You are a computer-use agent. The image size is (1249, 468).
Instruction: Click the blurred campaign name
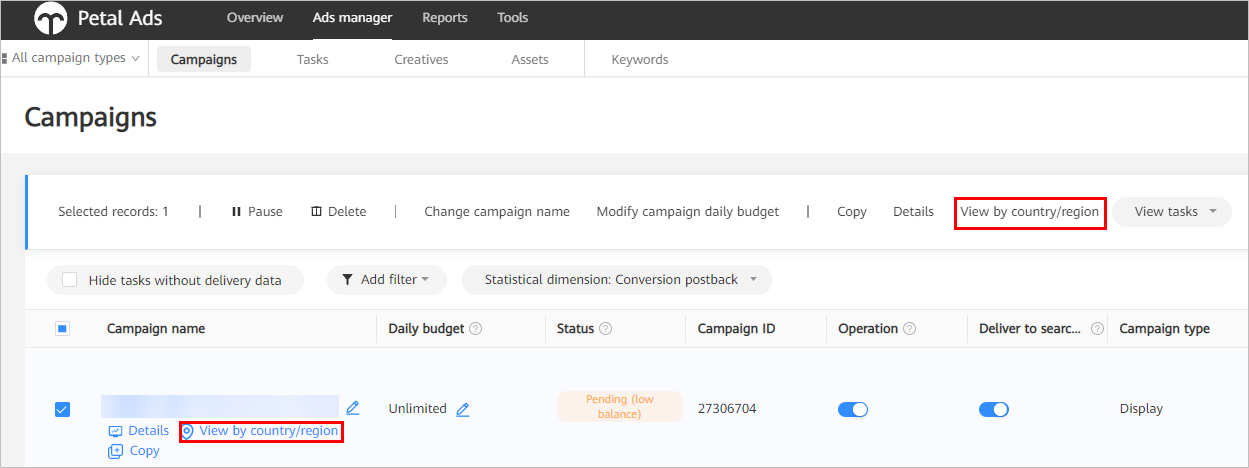point(220,406)
